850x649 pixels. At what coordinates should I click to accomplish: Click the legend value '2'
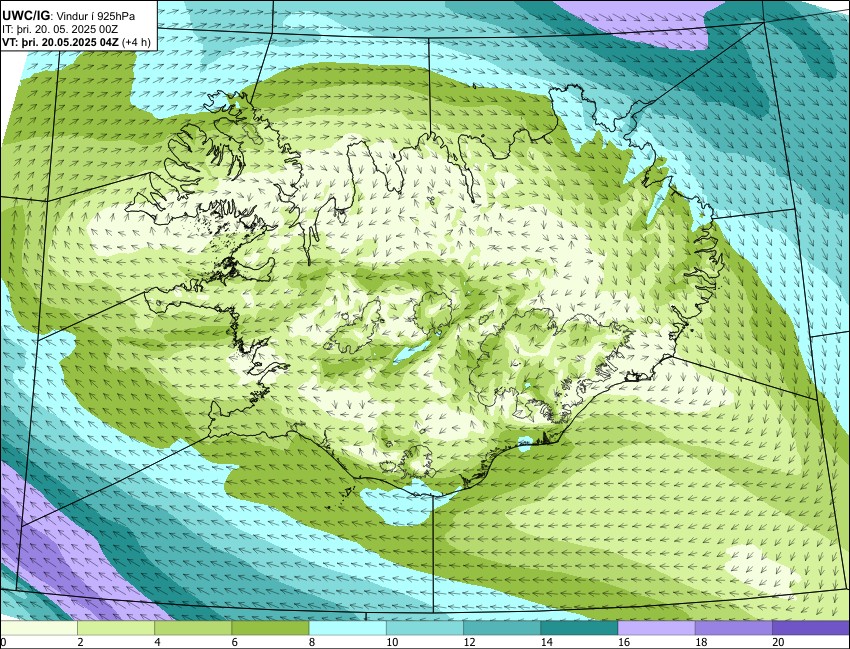pyautogui.click(x=80, y=642)
